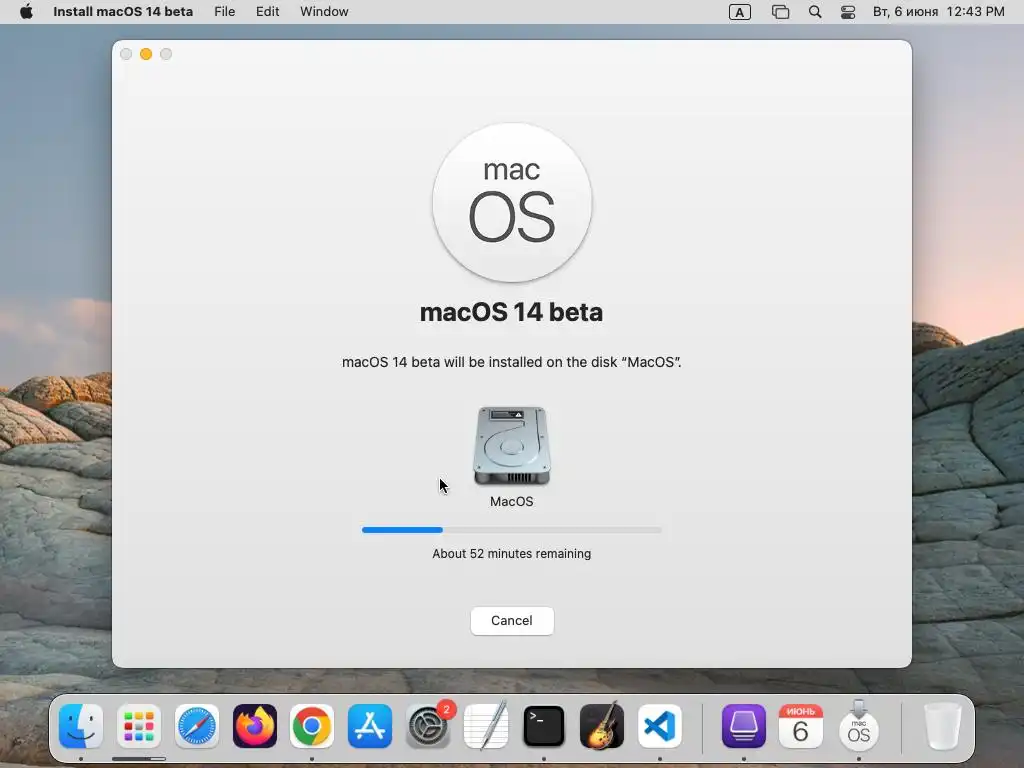The image size is (1024, 768).
Task: Open the File menu
Action: [225, 12]
